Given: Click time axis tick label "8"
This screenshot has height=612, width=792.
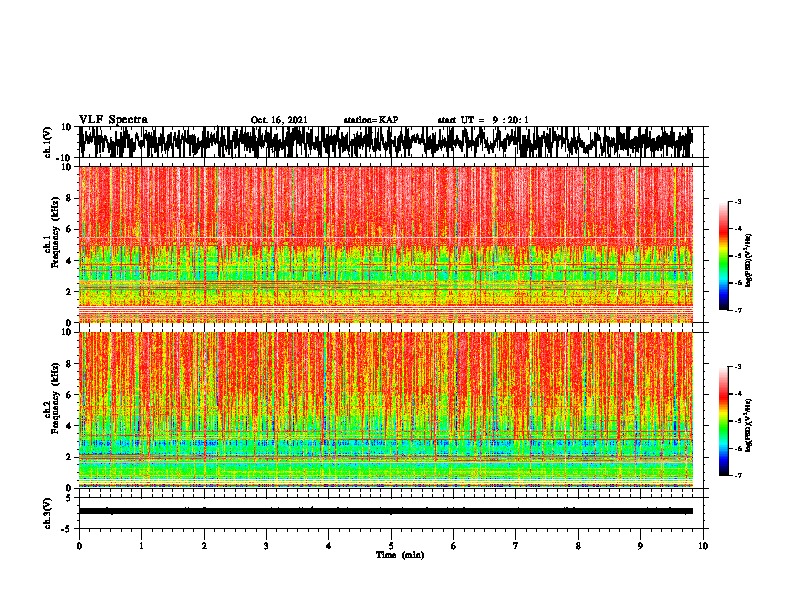Looking at the screenshot, I should pyautogui.click(x=578, y=546).
